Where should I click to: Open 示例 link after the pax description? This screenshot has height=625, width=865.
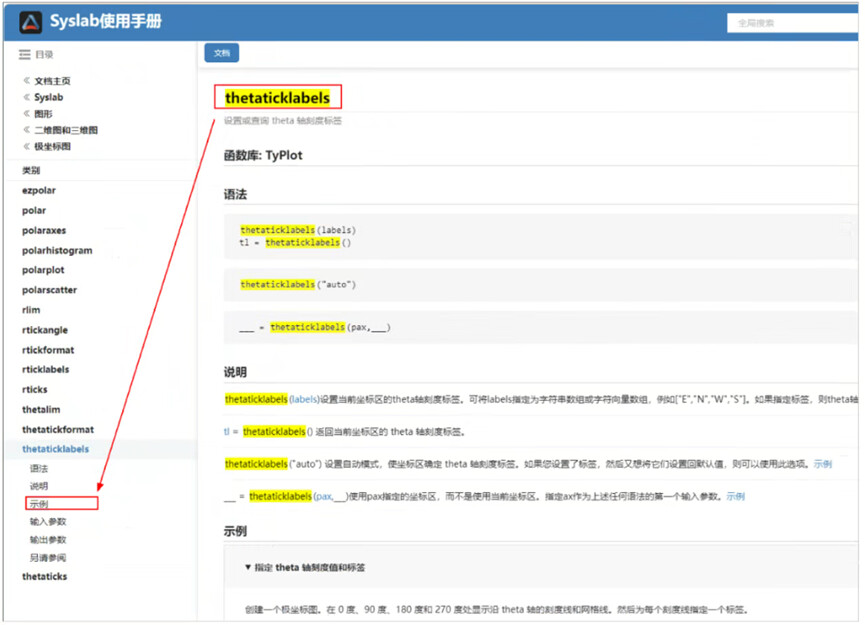(x=735, y=496)
